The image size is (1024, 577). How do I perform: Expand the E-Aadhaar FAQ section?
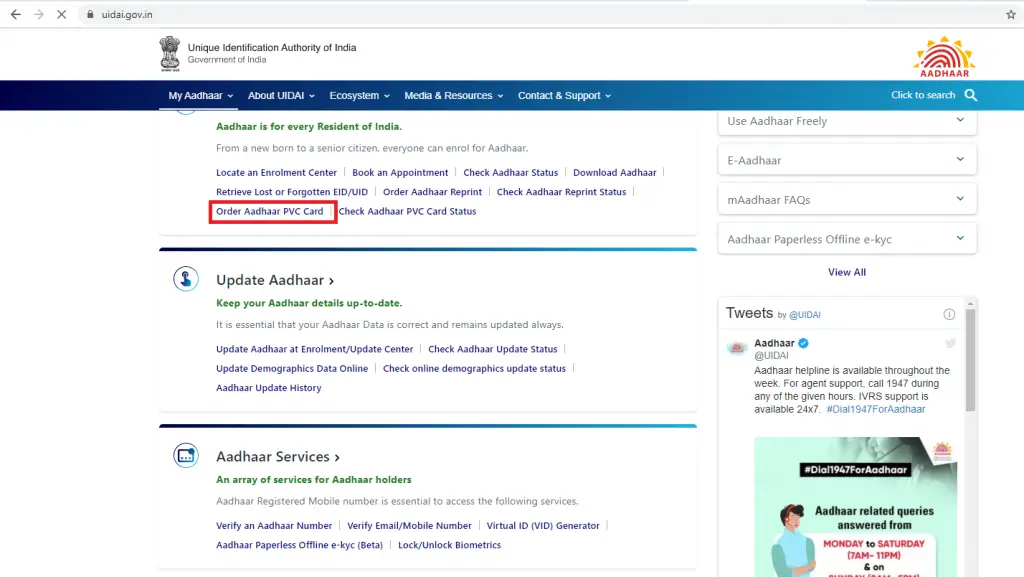coord(847,160)
